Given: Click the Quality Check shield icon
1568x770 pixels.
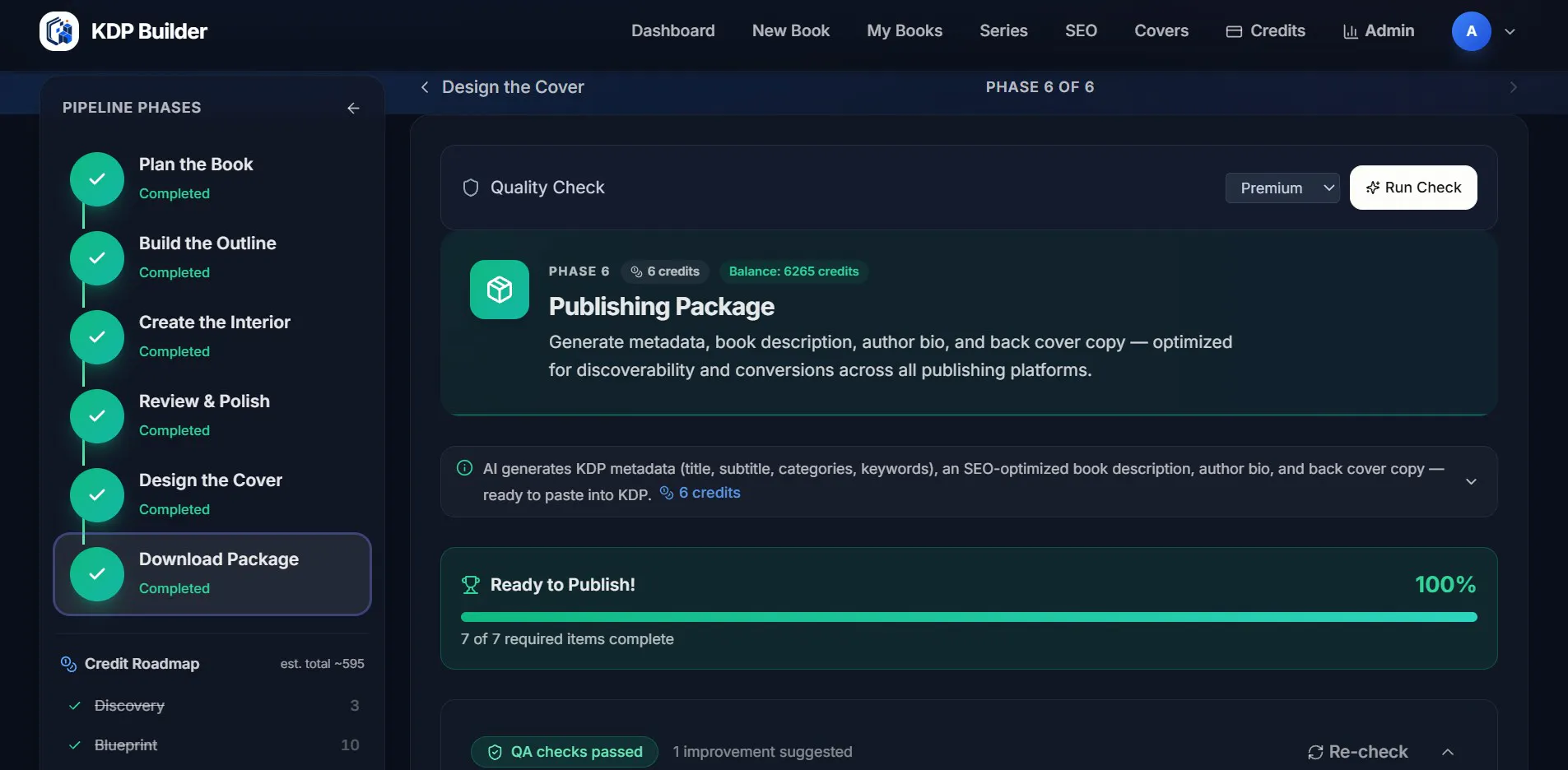Looking at the screenshot, I should 471,188.
